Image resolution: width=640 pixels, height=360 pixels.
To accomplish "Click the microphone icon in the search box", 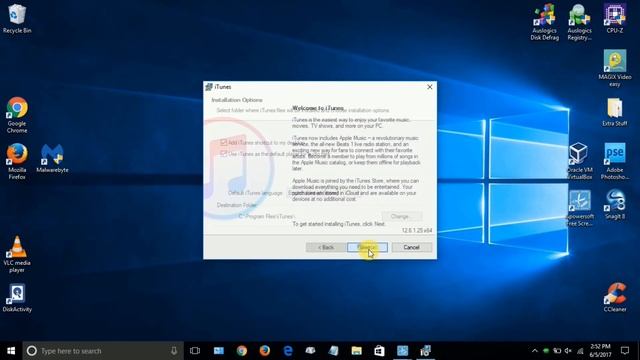I will 174,351.
